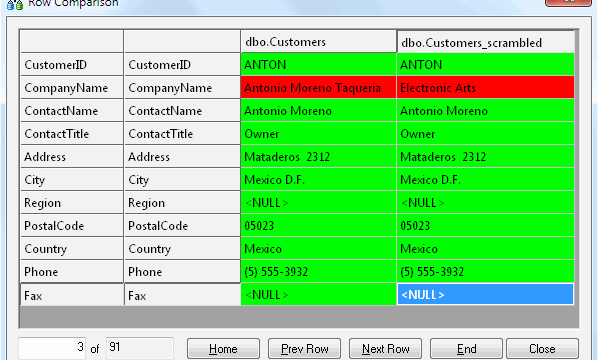Select the second-column CompanyName label
The width and height of the screenshot is (598, 360).
tap(182, 88)
